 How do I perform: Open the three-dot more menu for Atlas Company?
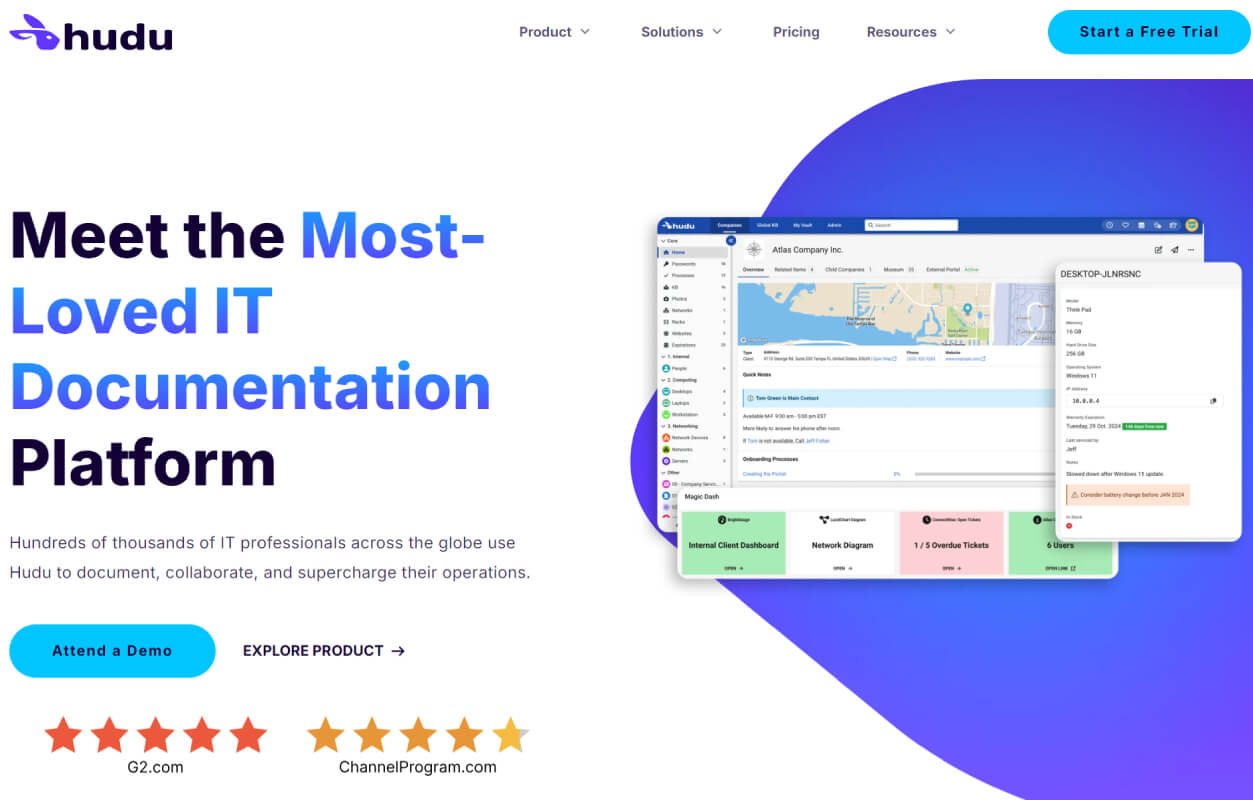click(1191, 250)
